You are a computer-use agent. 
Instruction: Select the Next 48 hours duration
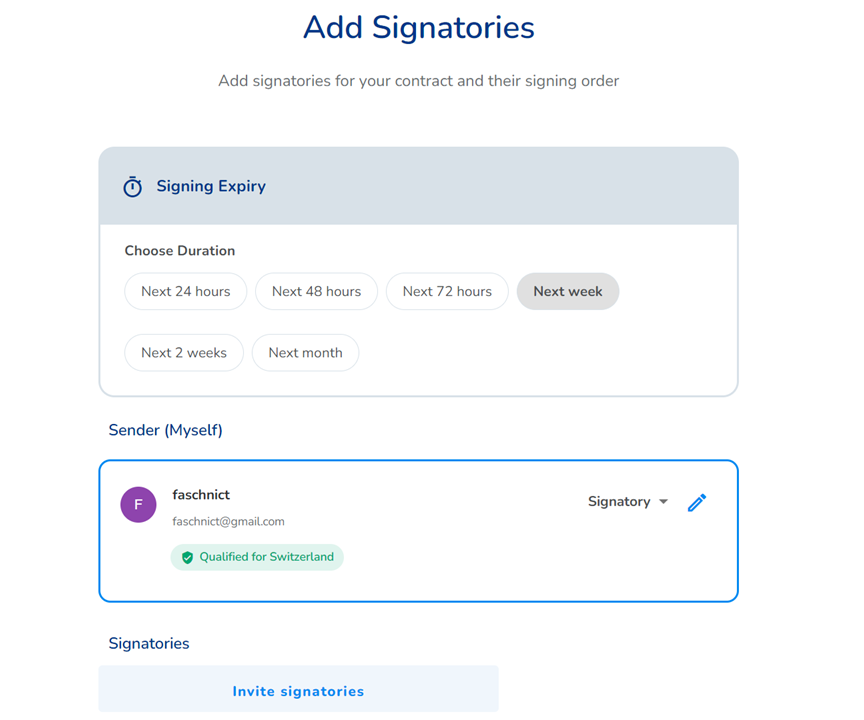click(316, 291)
